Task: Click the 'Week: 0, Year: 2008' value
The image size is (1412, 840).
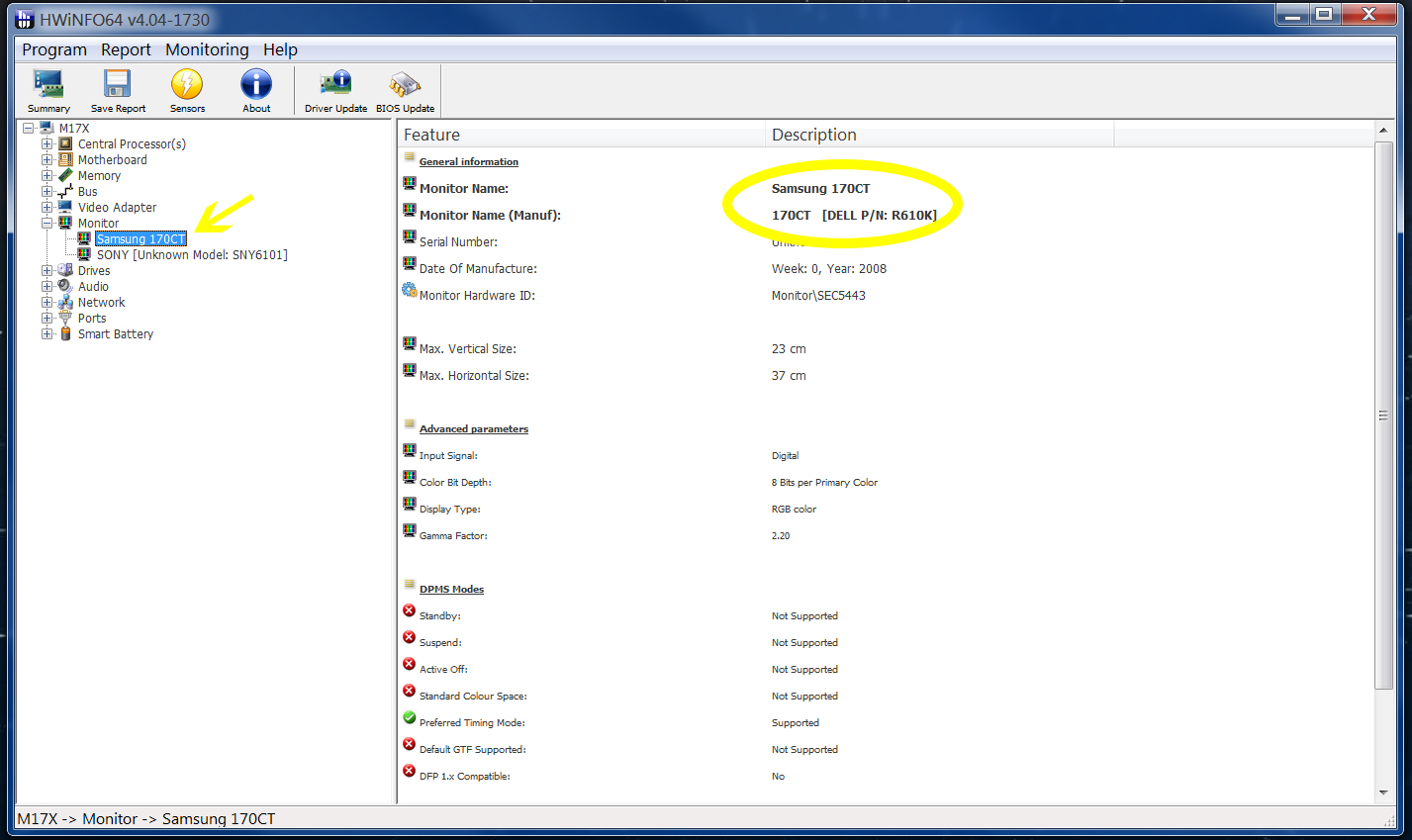Action: click(829, 268)
